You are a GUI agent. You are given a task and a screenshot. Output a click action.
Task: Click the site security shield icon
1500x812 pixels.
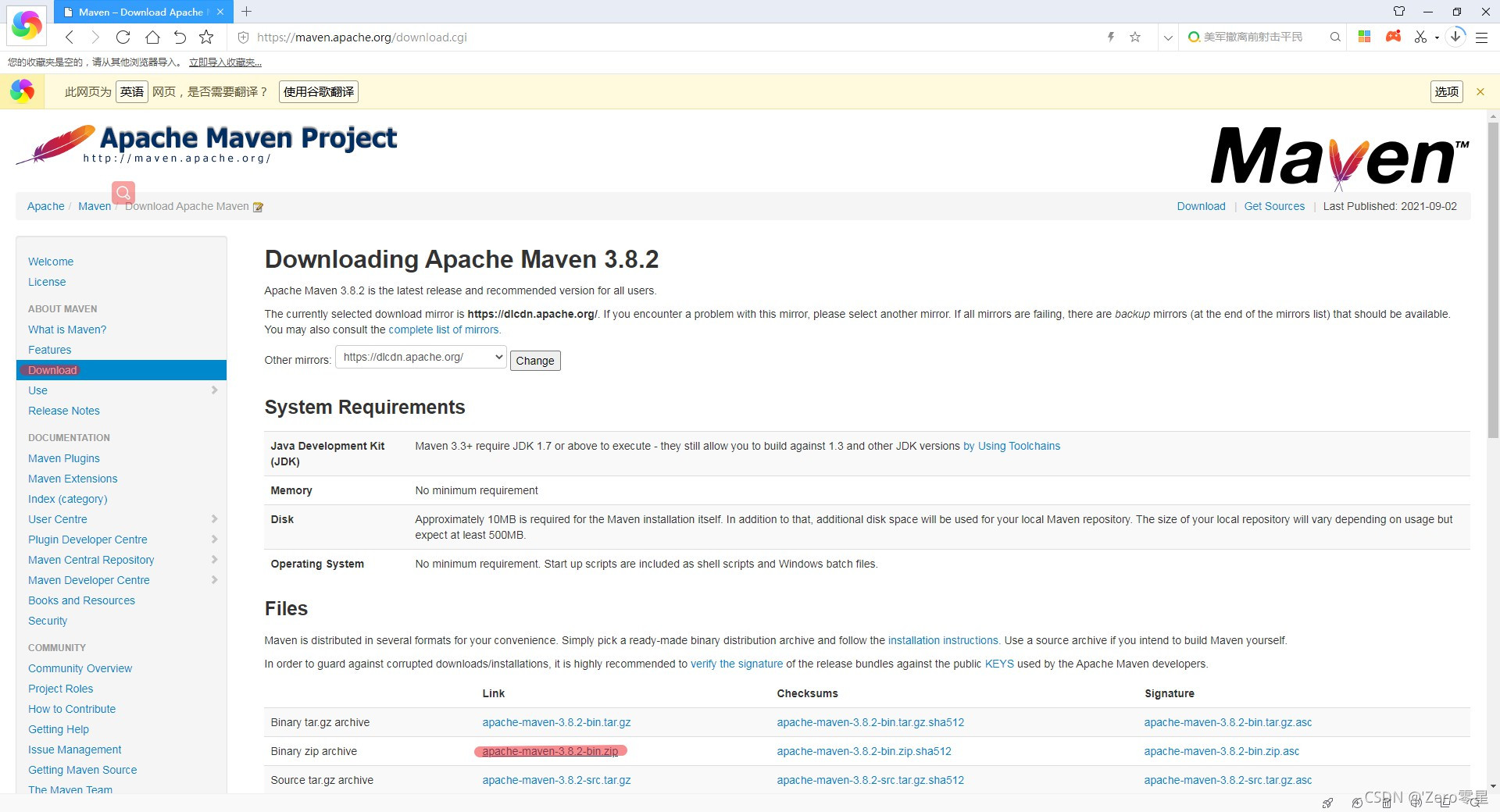243,37
